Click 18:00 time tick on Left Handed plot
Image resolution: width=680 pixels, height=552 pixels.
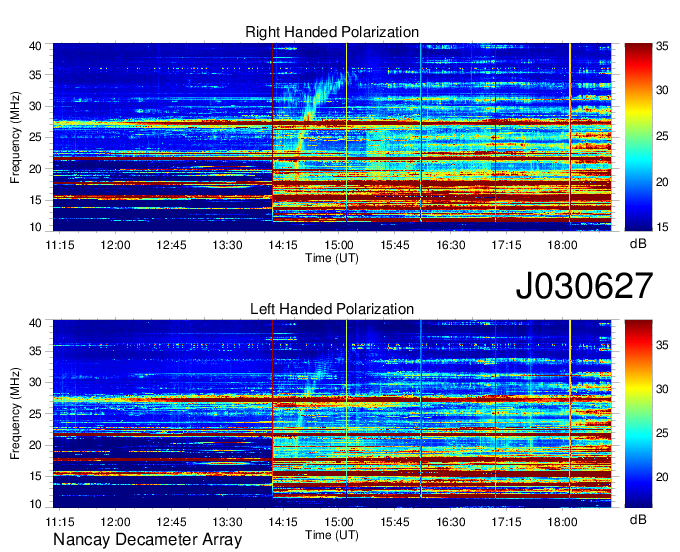[x=562, y=522]
